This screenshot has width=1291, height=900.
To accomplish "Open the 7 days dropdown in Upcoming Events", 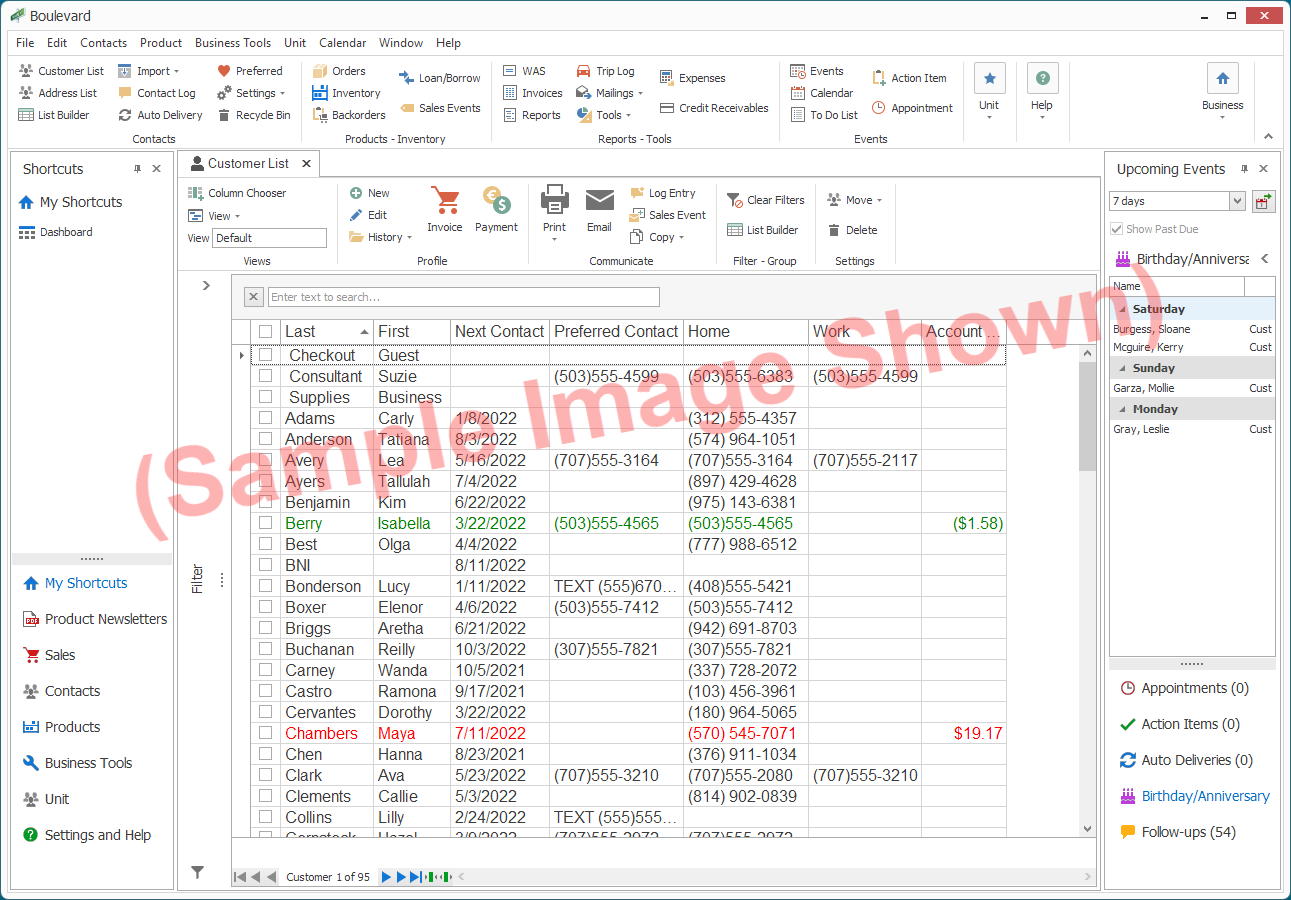I will click(1237, 200).
